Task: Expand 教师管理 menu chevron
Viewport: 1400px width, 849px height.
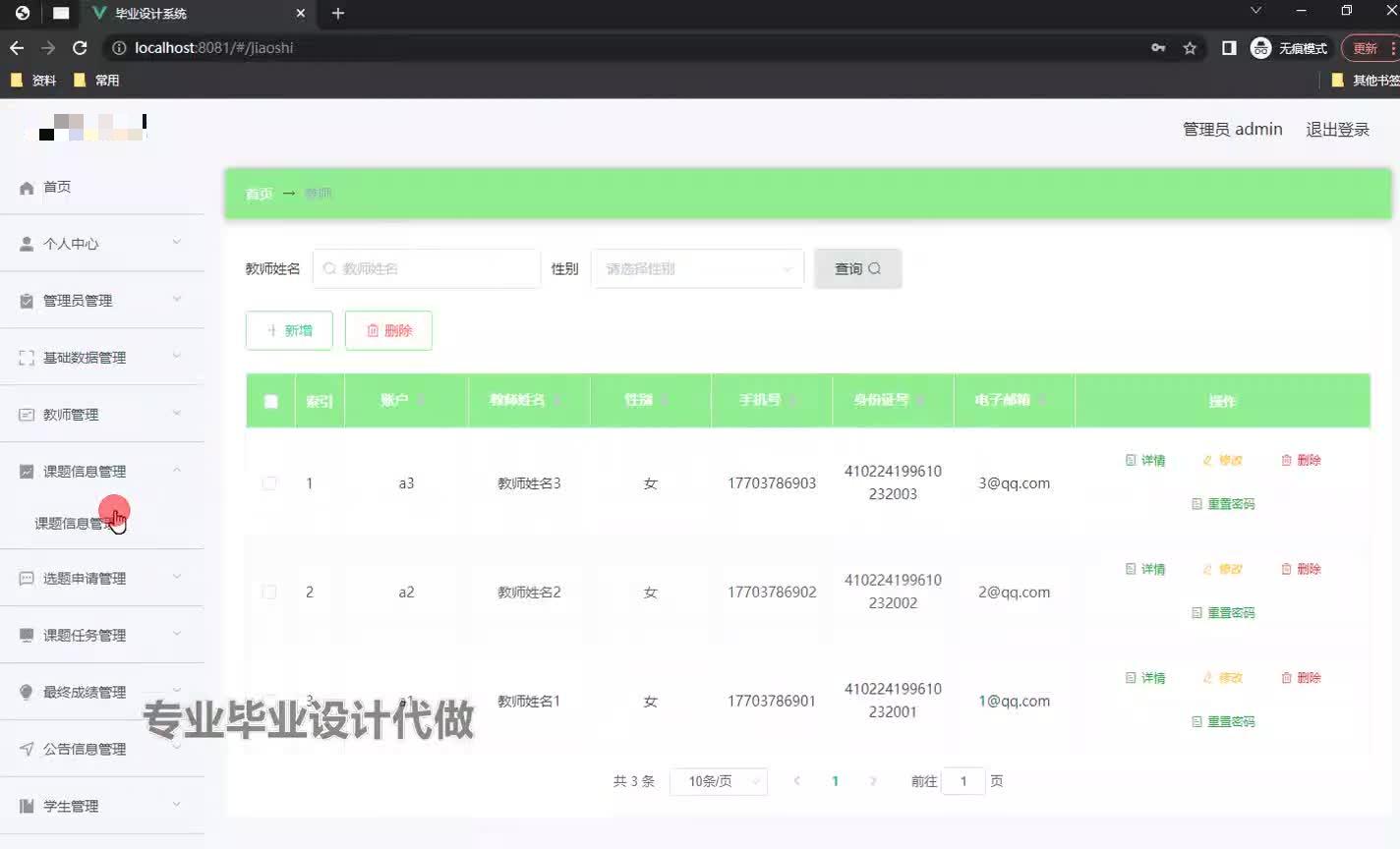Action: [x=177, y=413]
